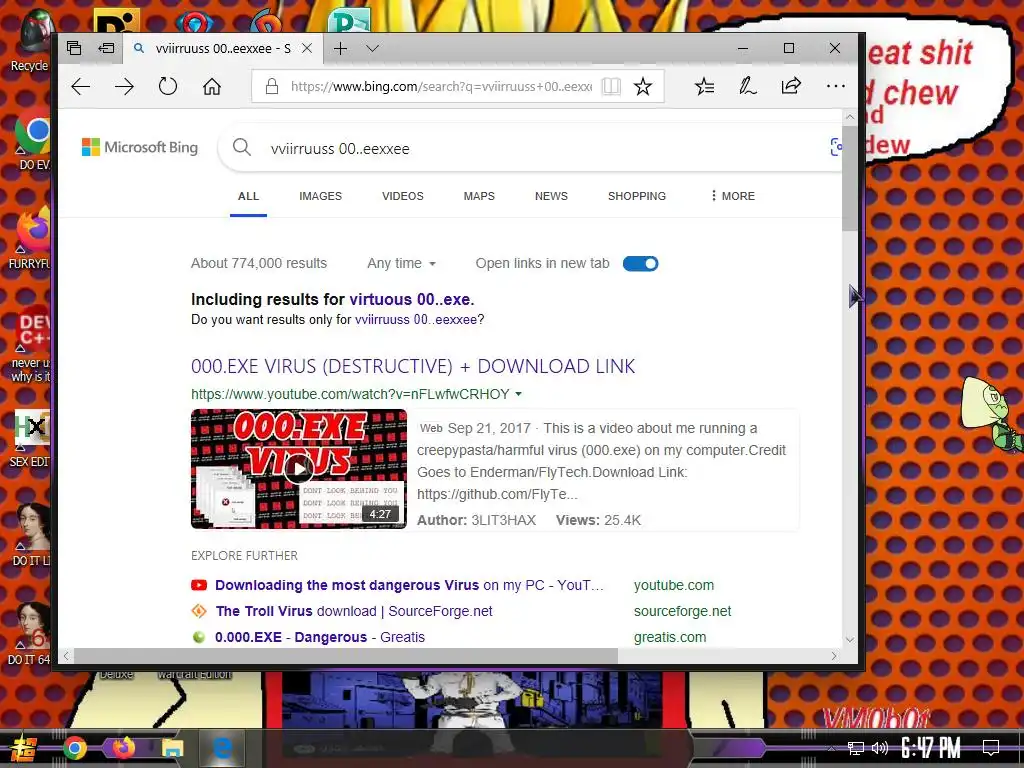Viewport: 1024px width, 768px height.
Task: Go to Home page icon
Action: [212, 86]
